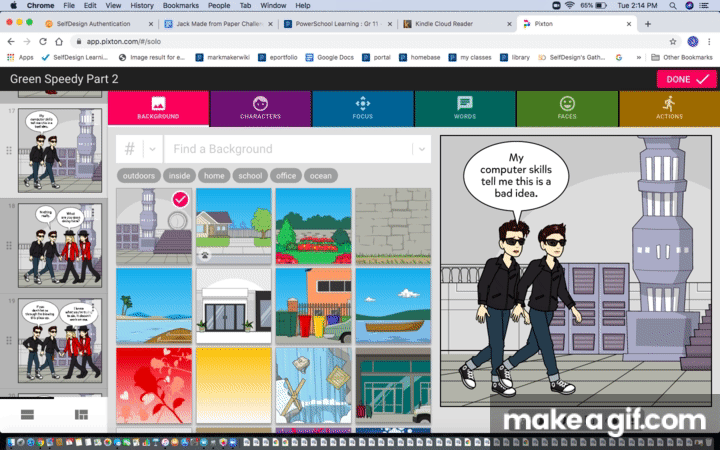Viewport: 720px width, 450px height.
Task: Bookmark this page with the star icon
Action: (x=673, y=41)
